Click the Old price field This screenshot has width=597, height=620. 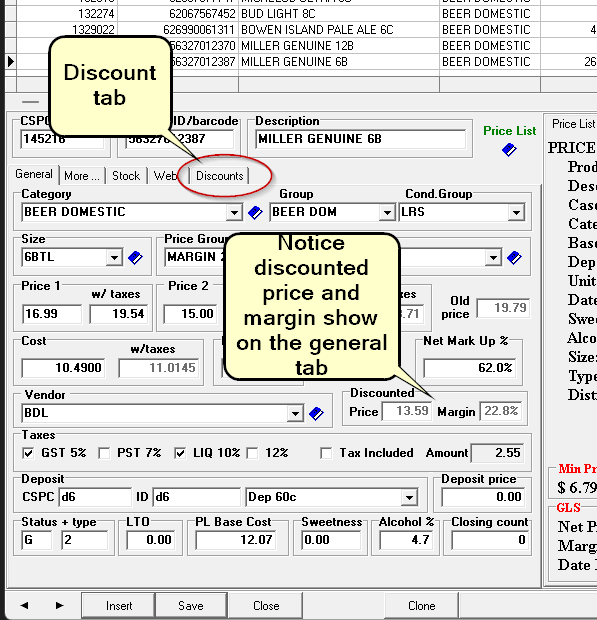[503, 308]
